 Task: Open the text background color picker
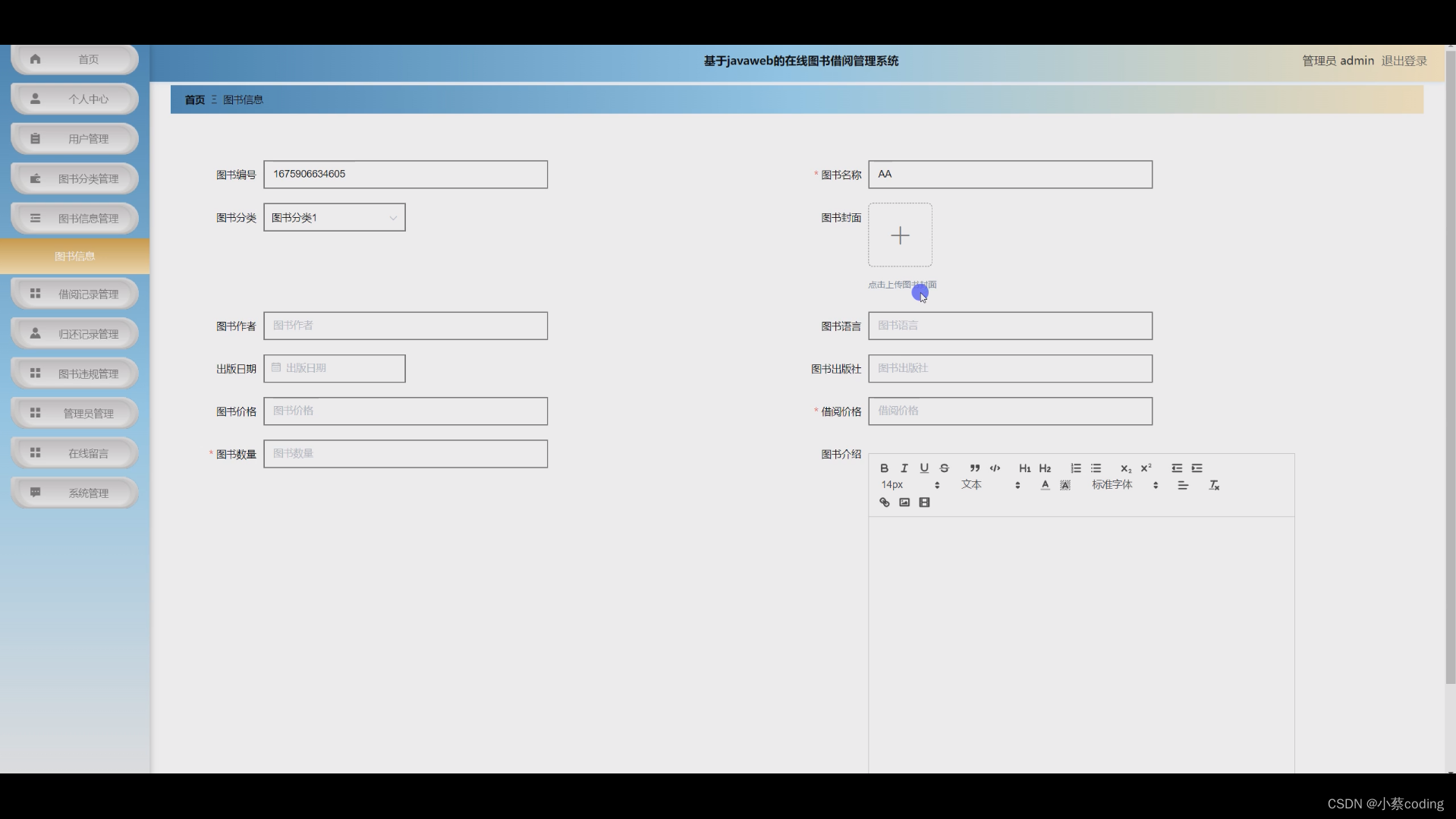coord(1065,485)
